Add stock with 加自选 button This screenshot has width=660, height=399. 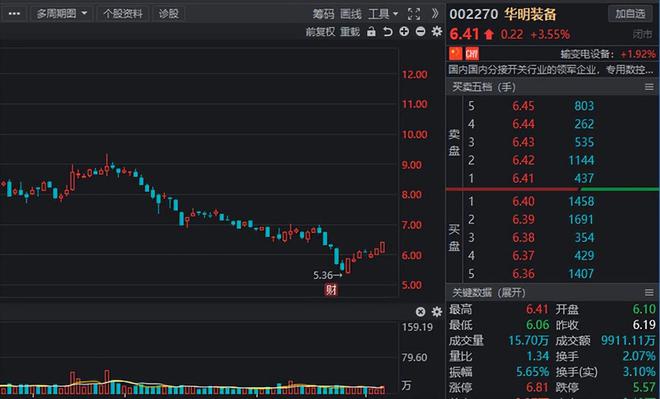pos(630,14)
